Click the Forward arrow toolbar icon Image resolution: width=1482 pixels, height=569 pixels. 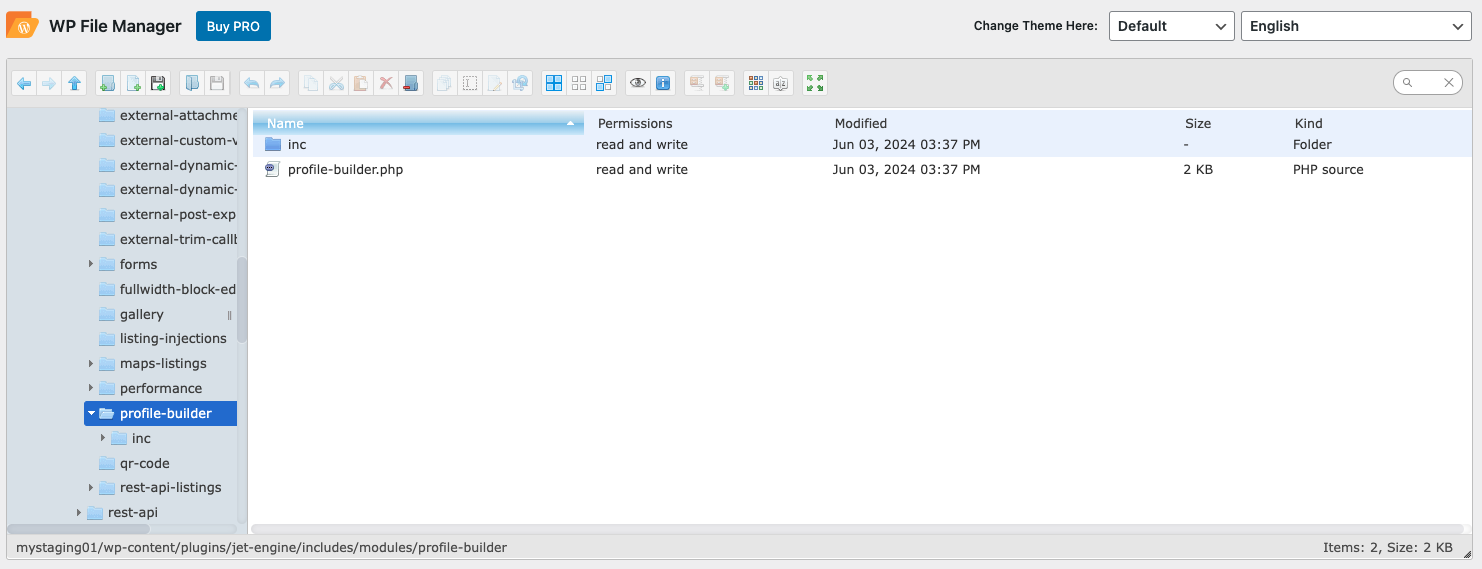(x=49, y=84)
